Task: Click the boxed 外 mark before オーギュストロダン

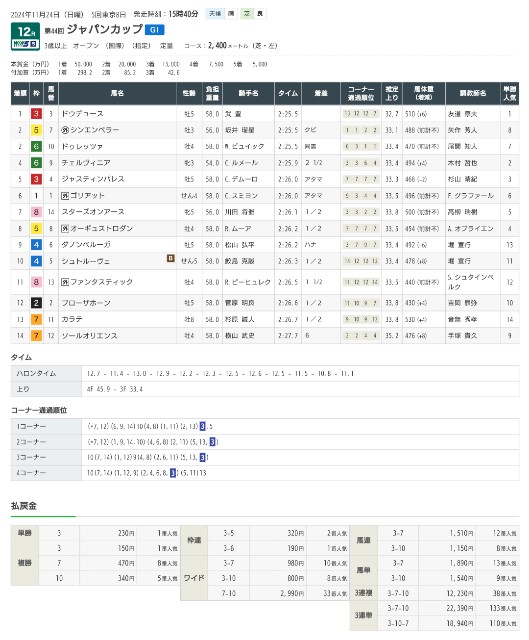Action: click(65, 229)
